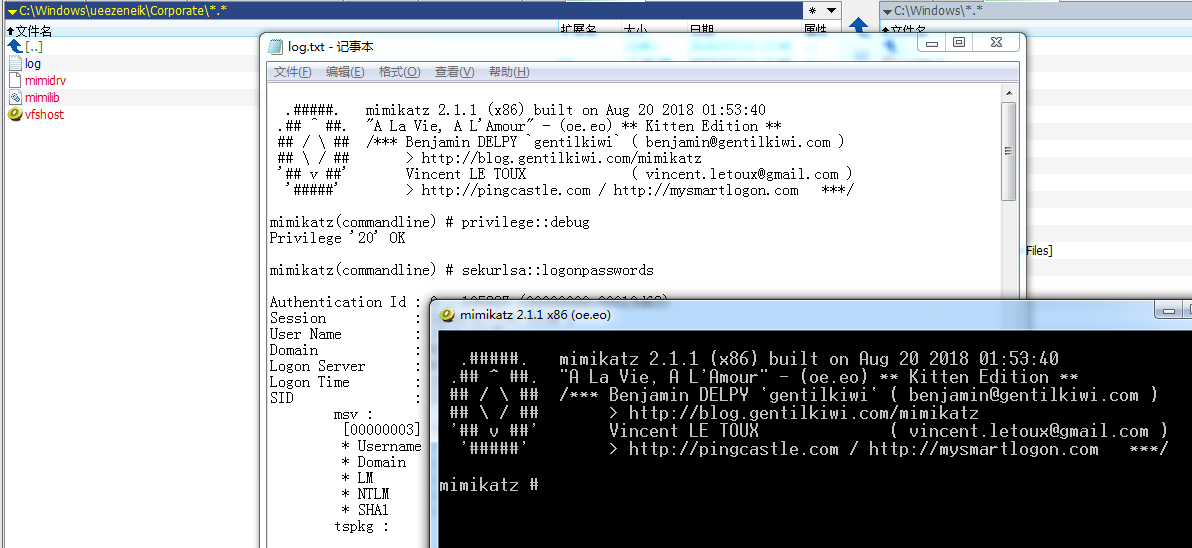Viewport: 1192px width, 548px height.
Task: Click the privilege::debug line in Notepad
Action: 430,223
